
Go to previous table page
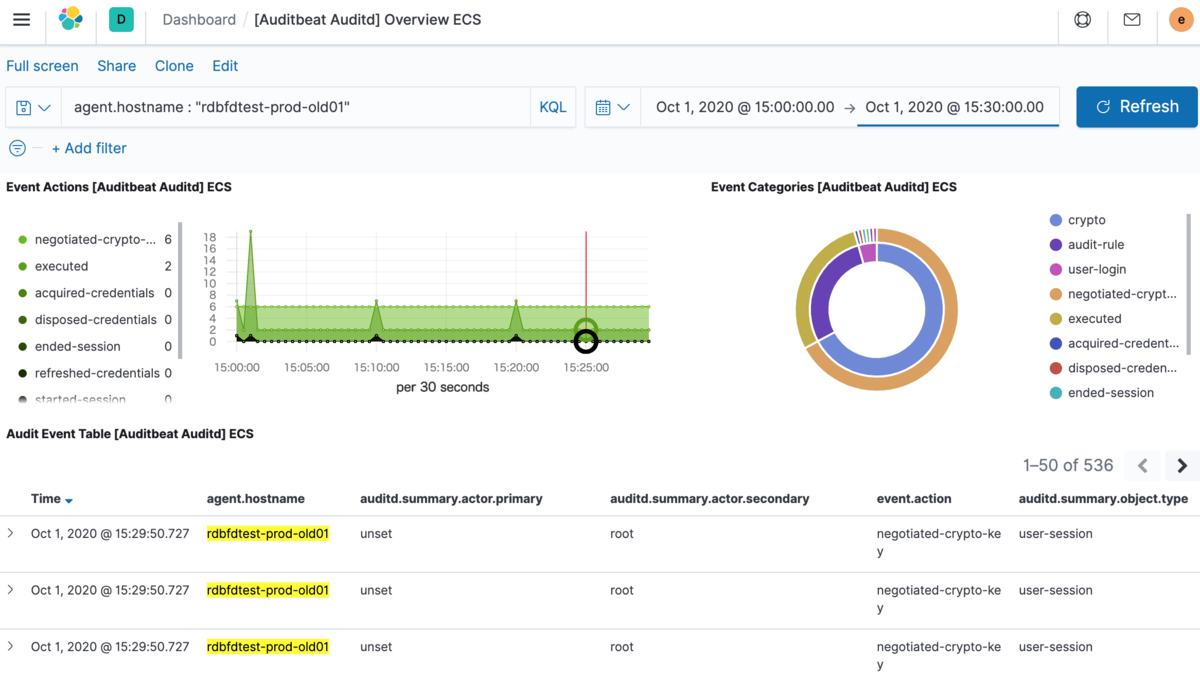[1143, 465]
